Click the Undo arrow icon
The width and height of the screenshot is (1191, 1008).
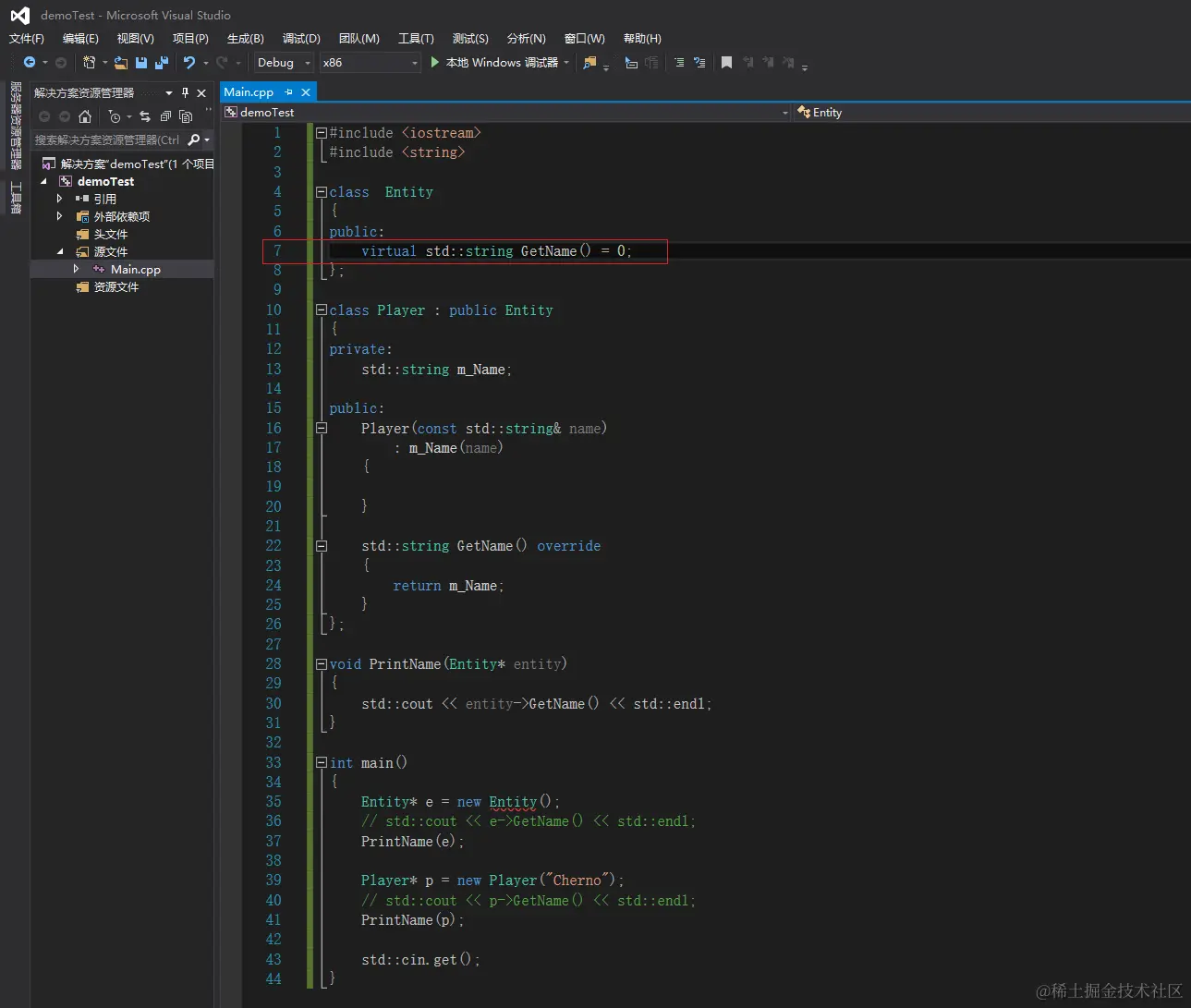[x=189, y=63]
